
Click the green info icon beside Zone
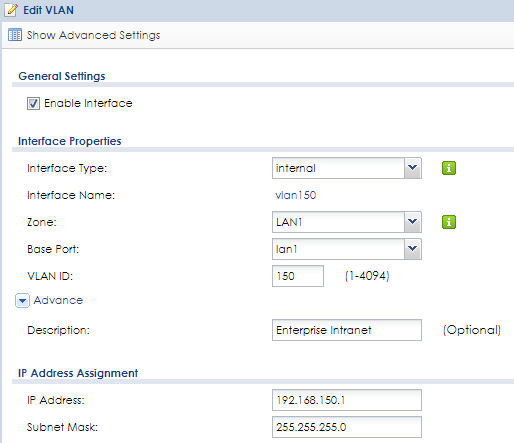pos(449,222)
